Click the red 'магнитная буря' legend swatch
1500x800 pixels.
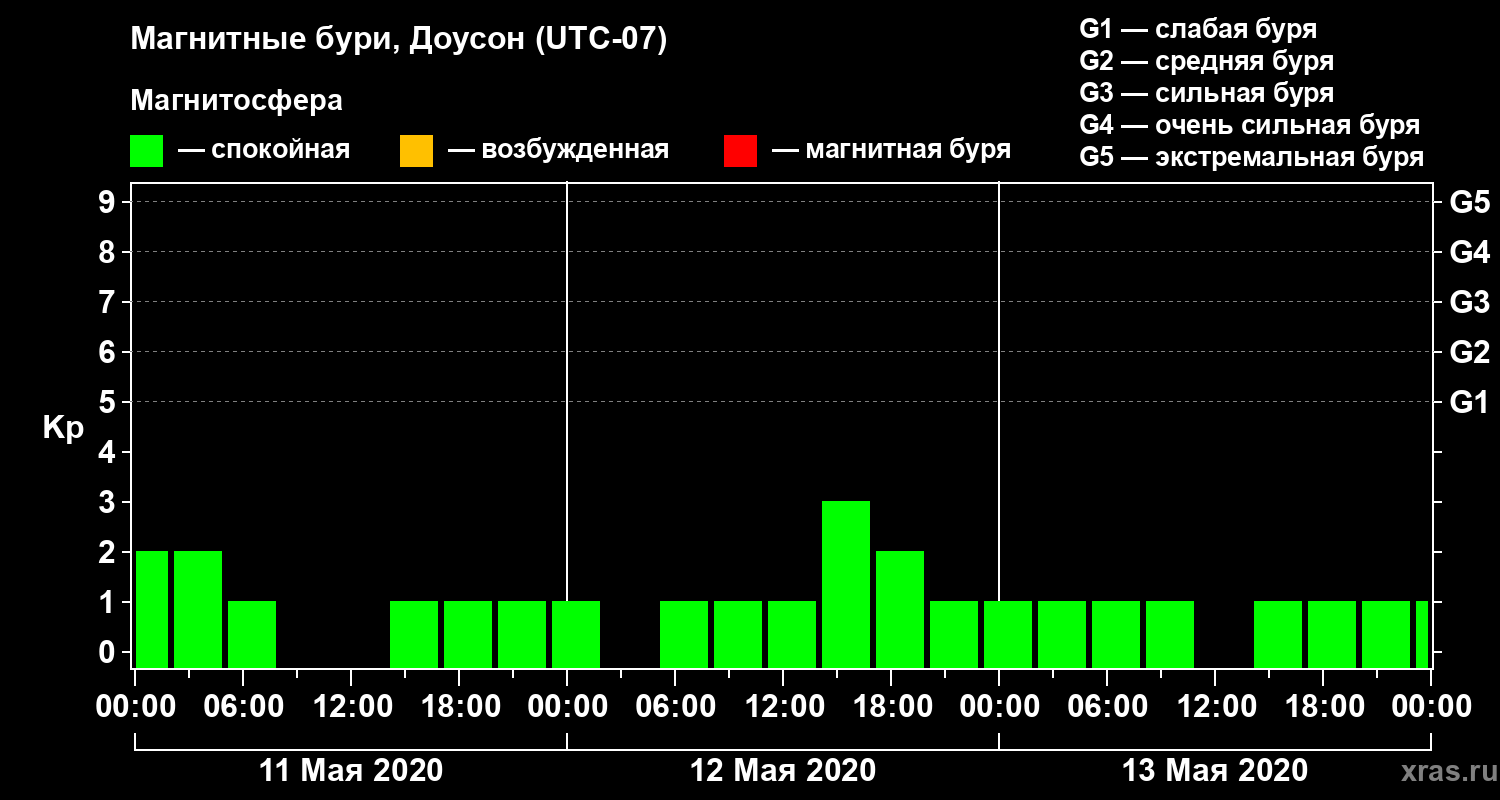(x=740, y=151)
